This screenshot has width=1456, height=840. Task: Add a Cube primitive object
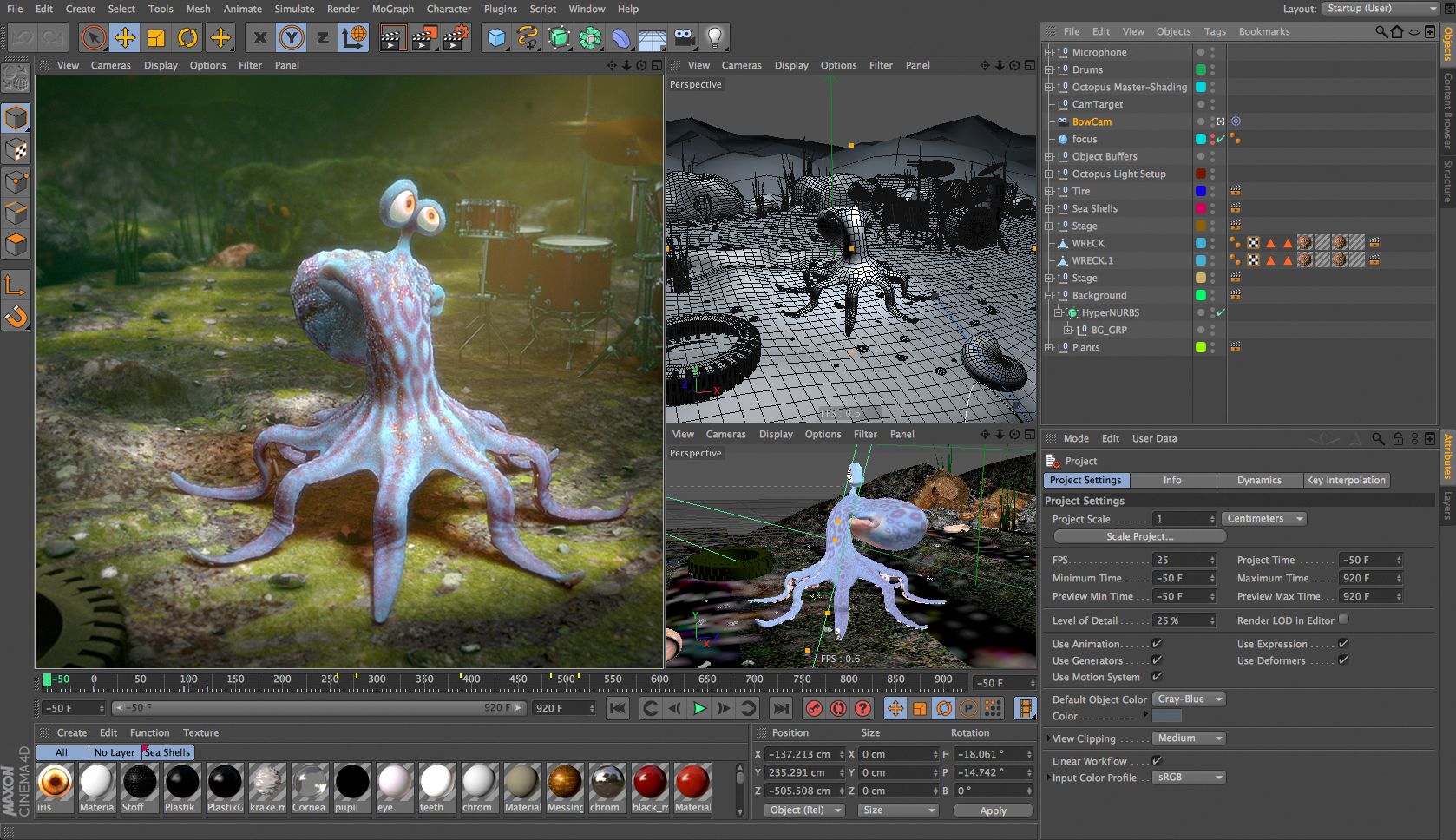496,37
